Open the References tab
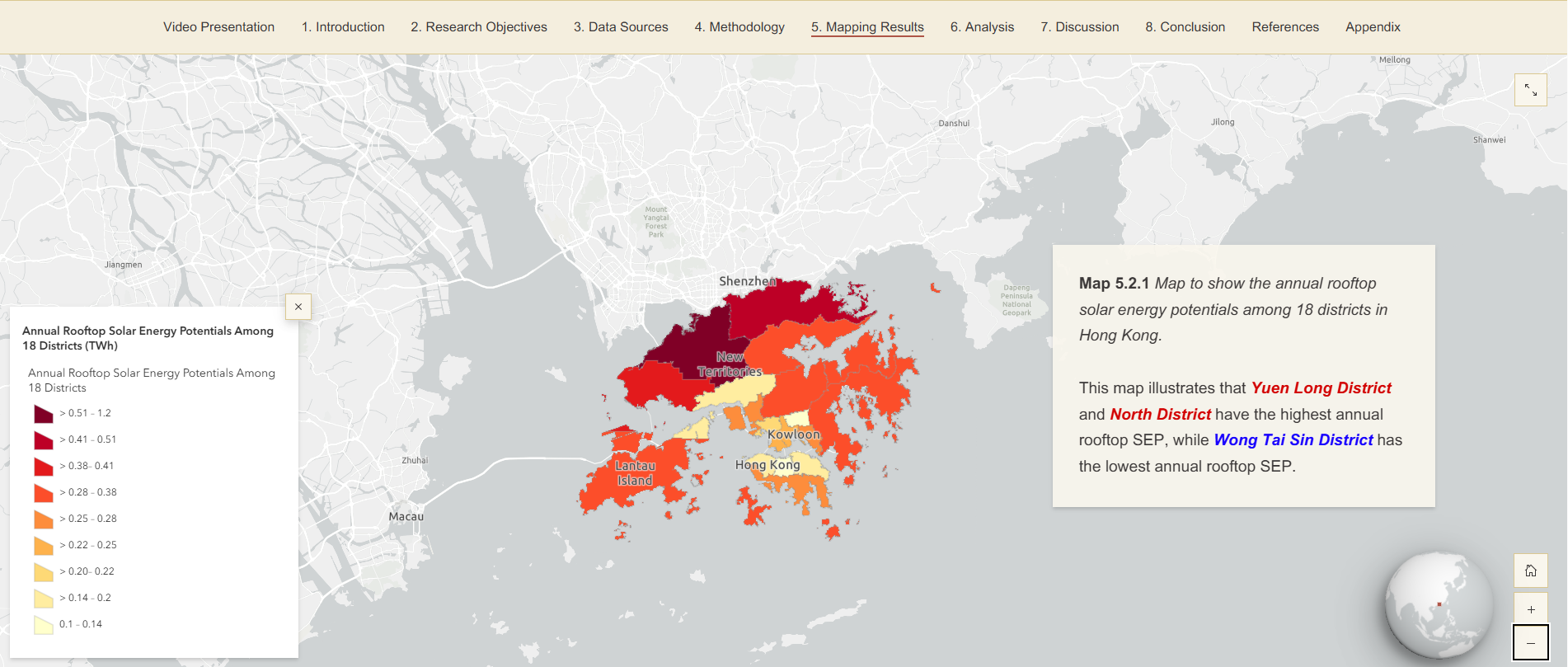This screenshot has width=1568, height=667. pos(1284,27)
